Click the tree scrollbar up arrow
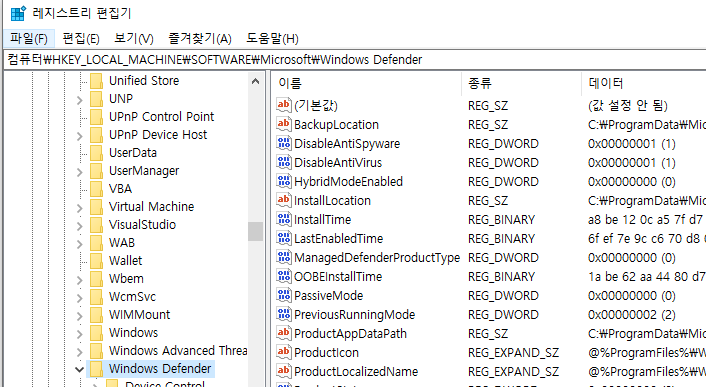This screenshot has width=706, height=387. click(x=255, y=81)
